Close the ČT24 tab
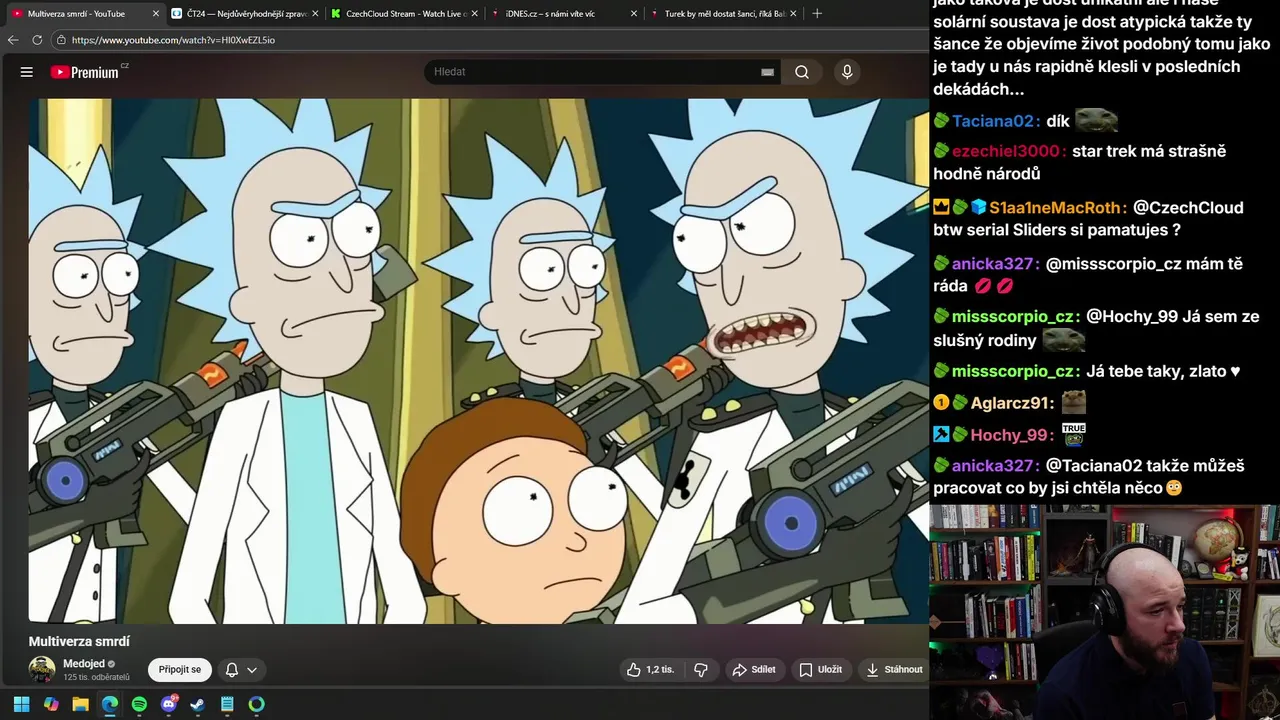Image resolution: width=1280 pixels, height=720 pixels. point(315,14)
